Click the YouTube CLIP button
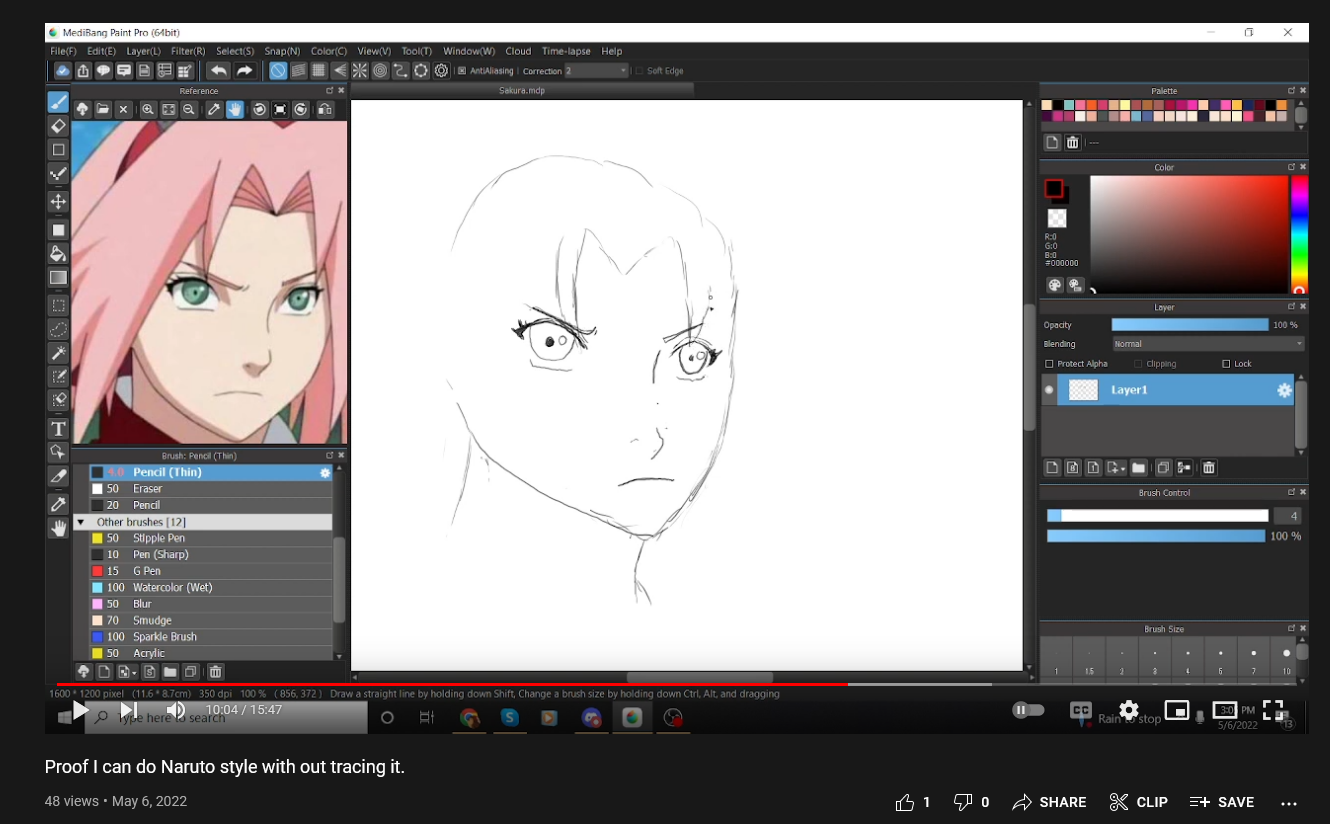This screenshot has height=824, width=1330. click(1138, 802)
